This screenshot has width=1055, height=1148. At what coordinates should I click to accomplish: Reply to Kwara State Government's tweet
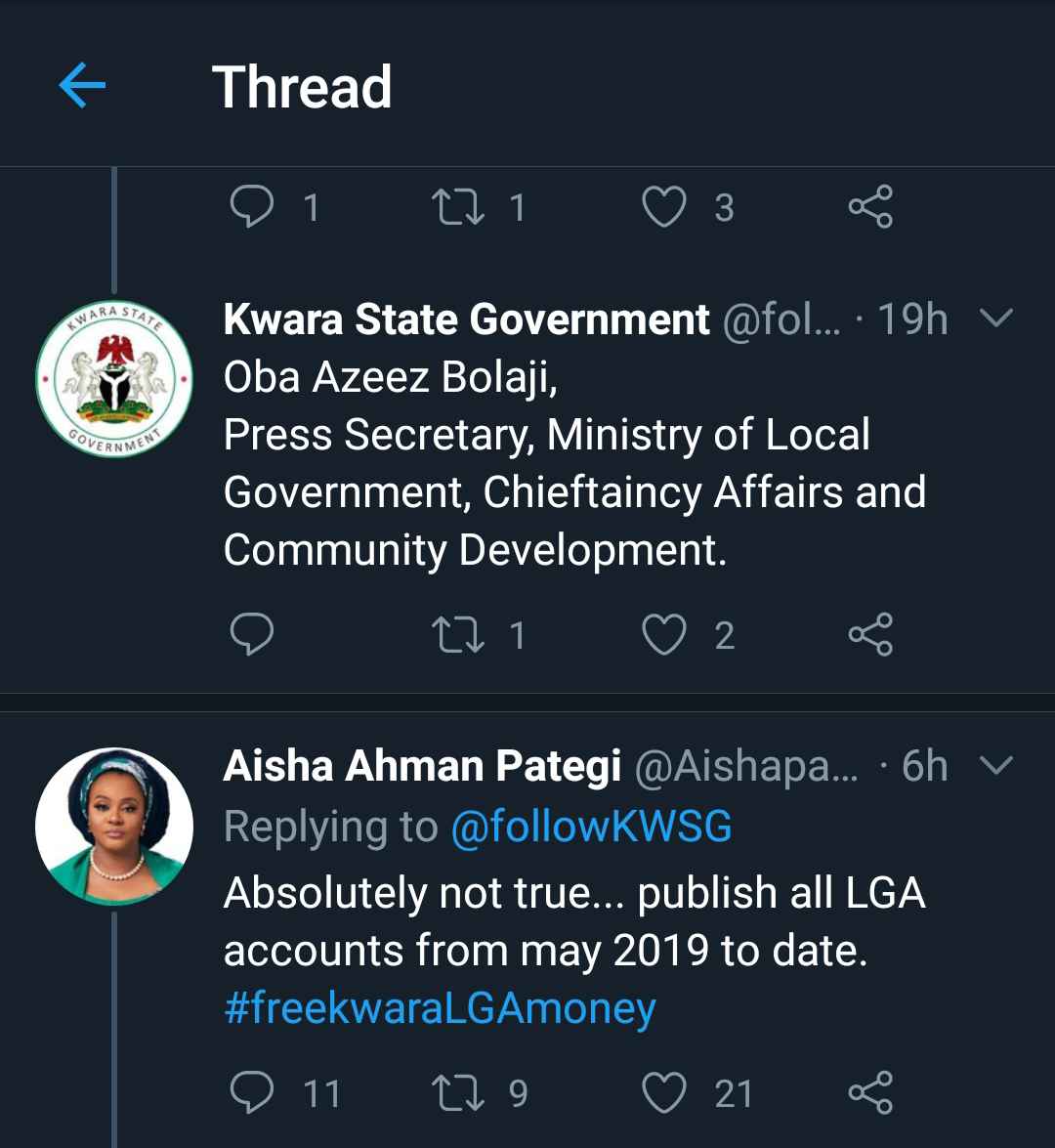pos(252,635)
